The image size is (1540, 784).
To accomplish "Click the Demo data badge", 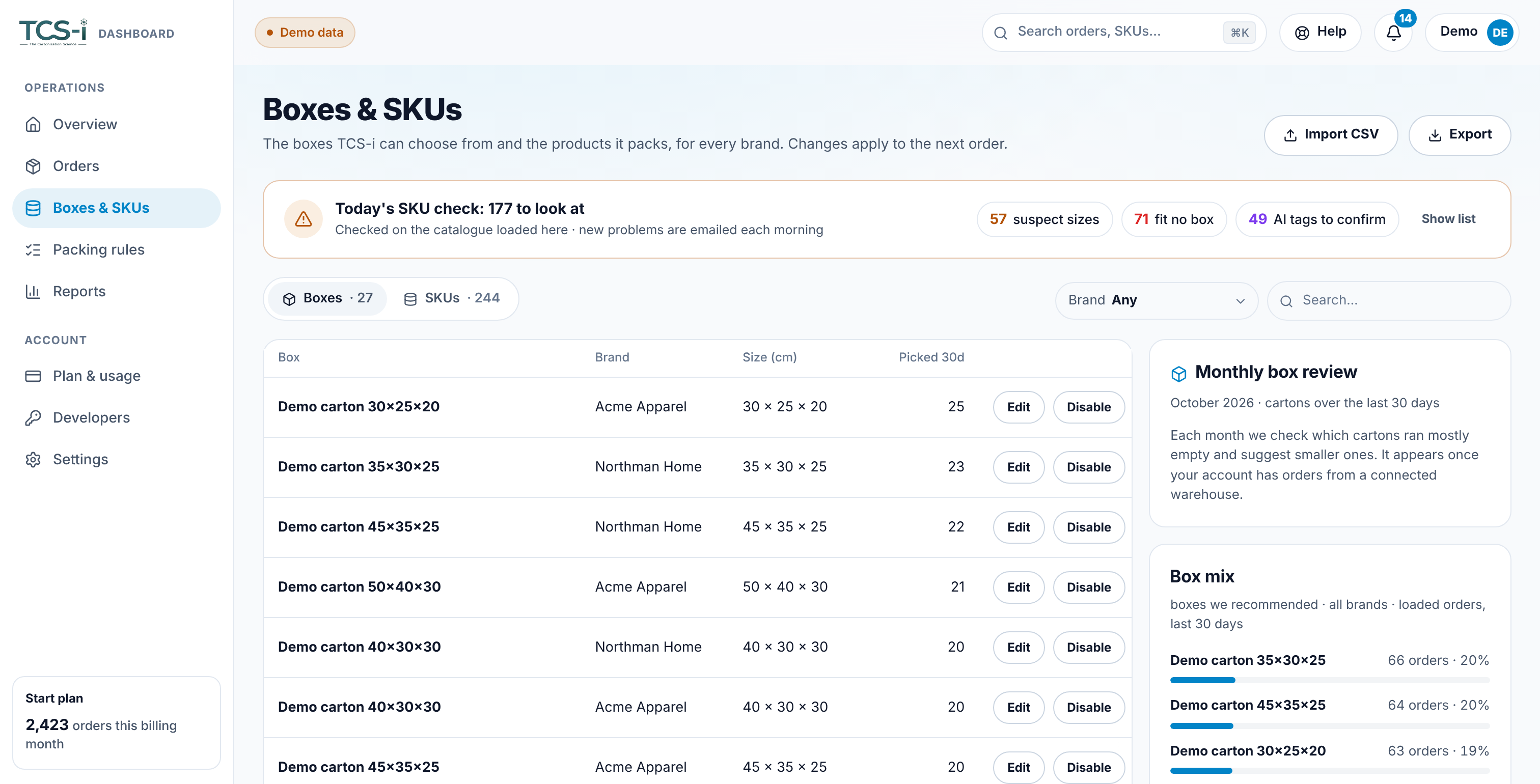I will (305, 32).
